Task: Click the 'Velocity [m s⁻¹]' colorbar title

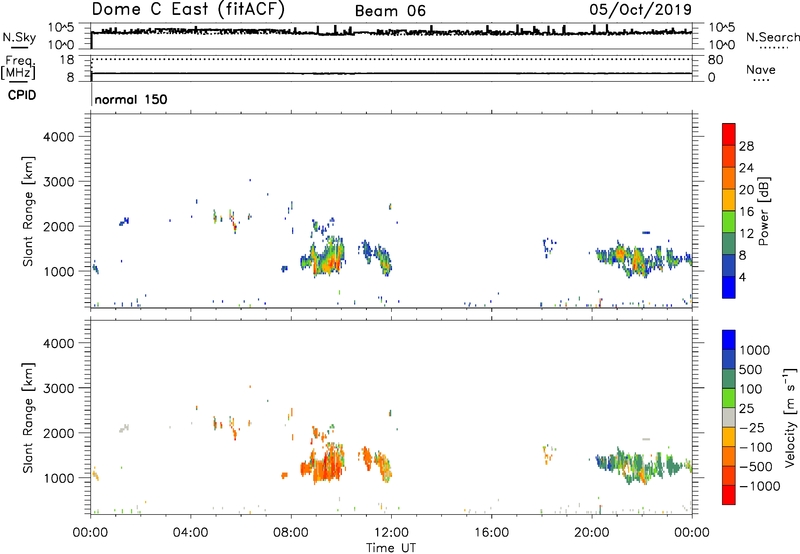Action: click(x=790, y=417)
